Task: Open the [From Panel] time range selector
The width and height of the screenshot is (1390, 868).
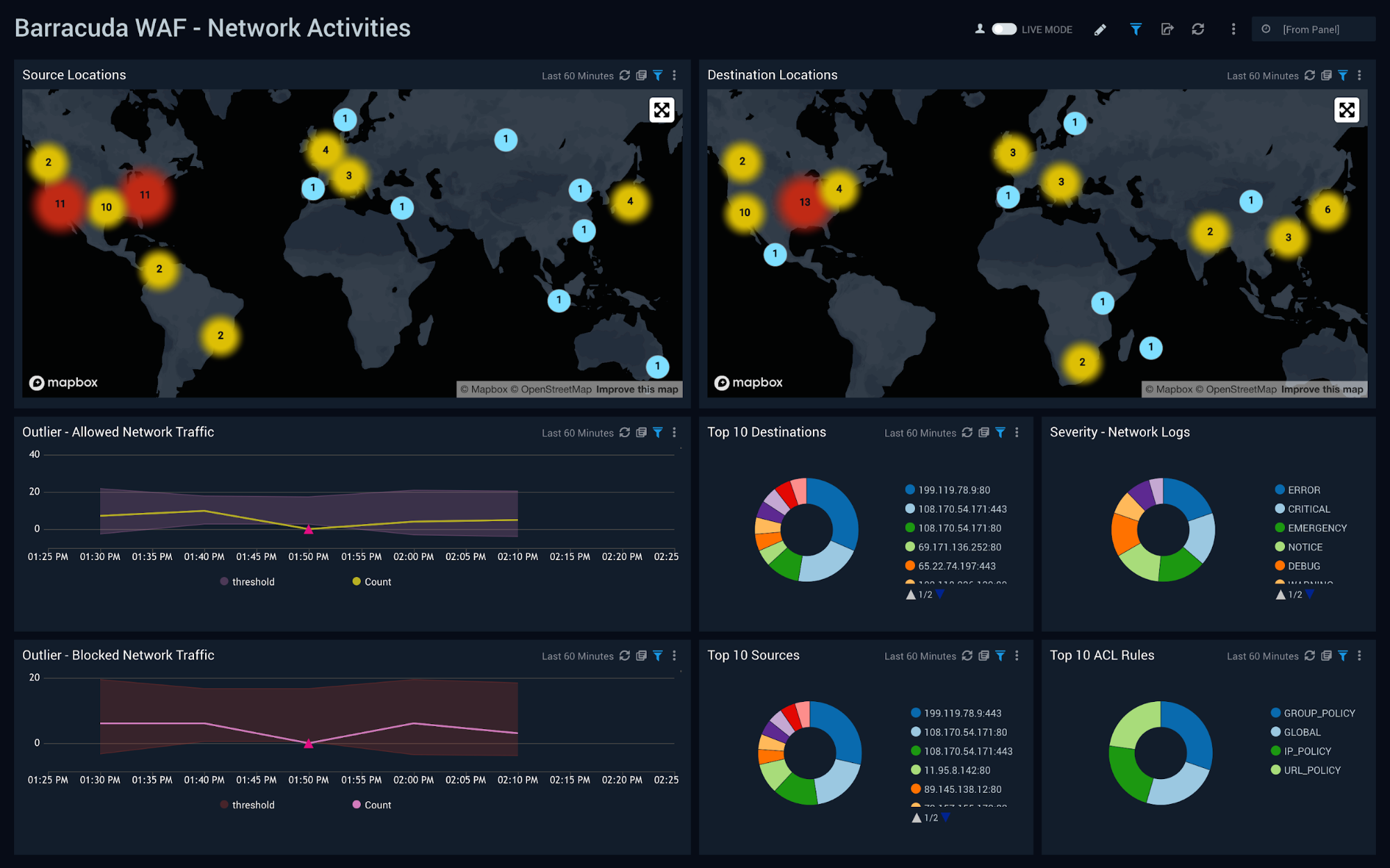Action: pos(1314,29)
